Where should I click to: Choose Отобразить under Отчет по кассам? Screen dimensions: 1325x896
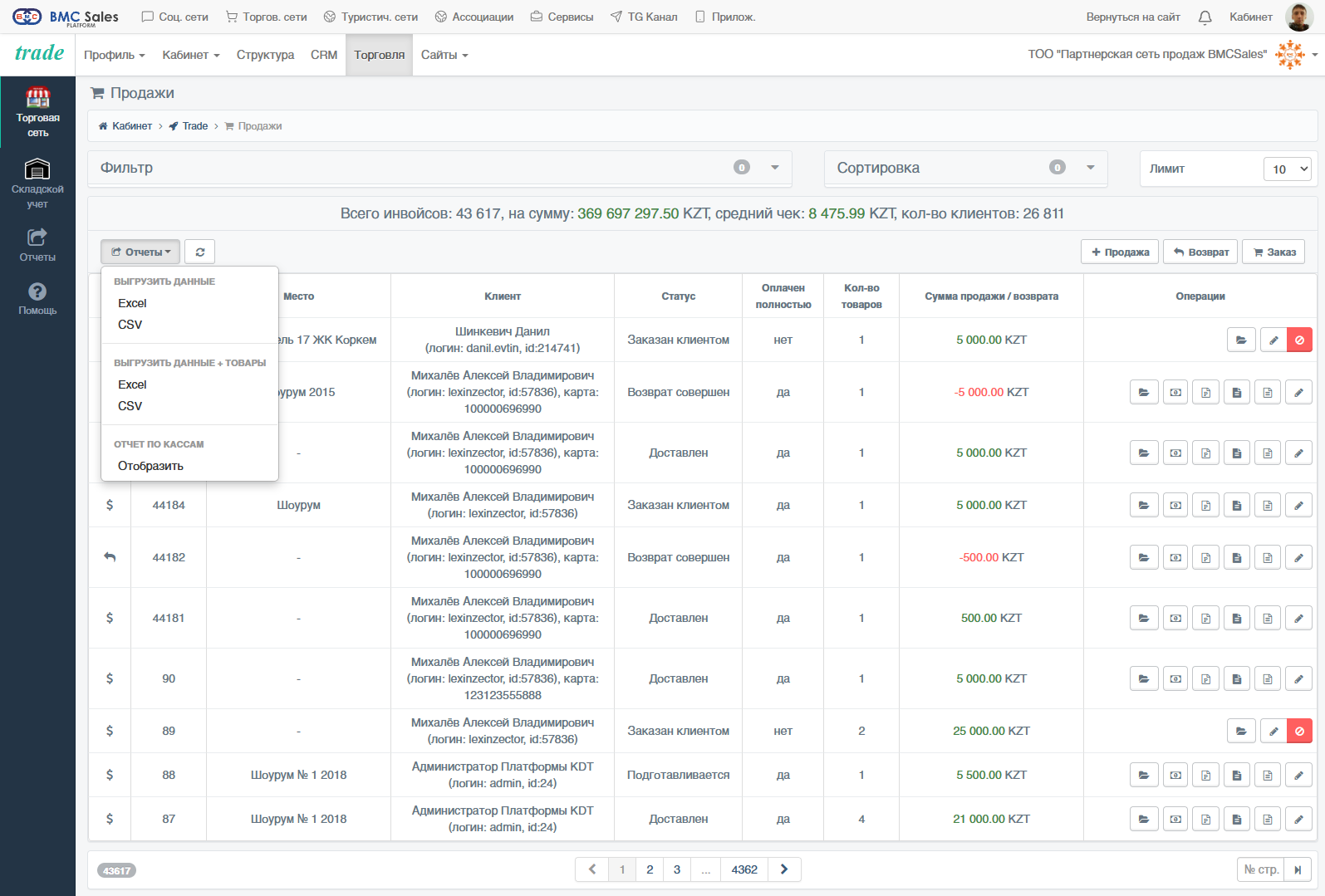tap(150, 466)
